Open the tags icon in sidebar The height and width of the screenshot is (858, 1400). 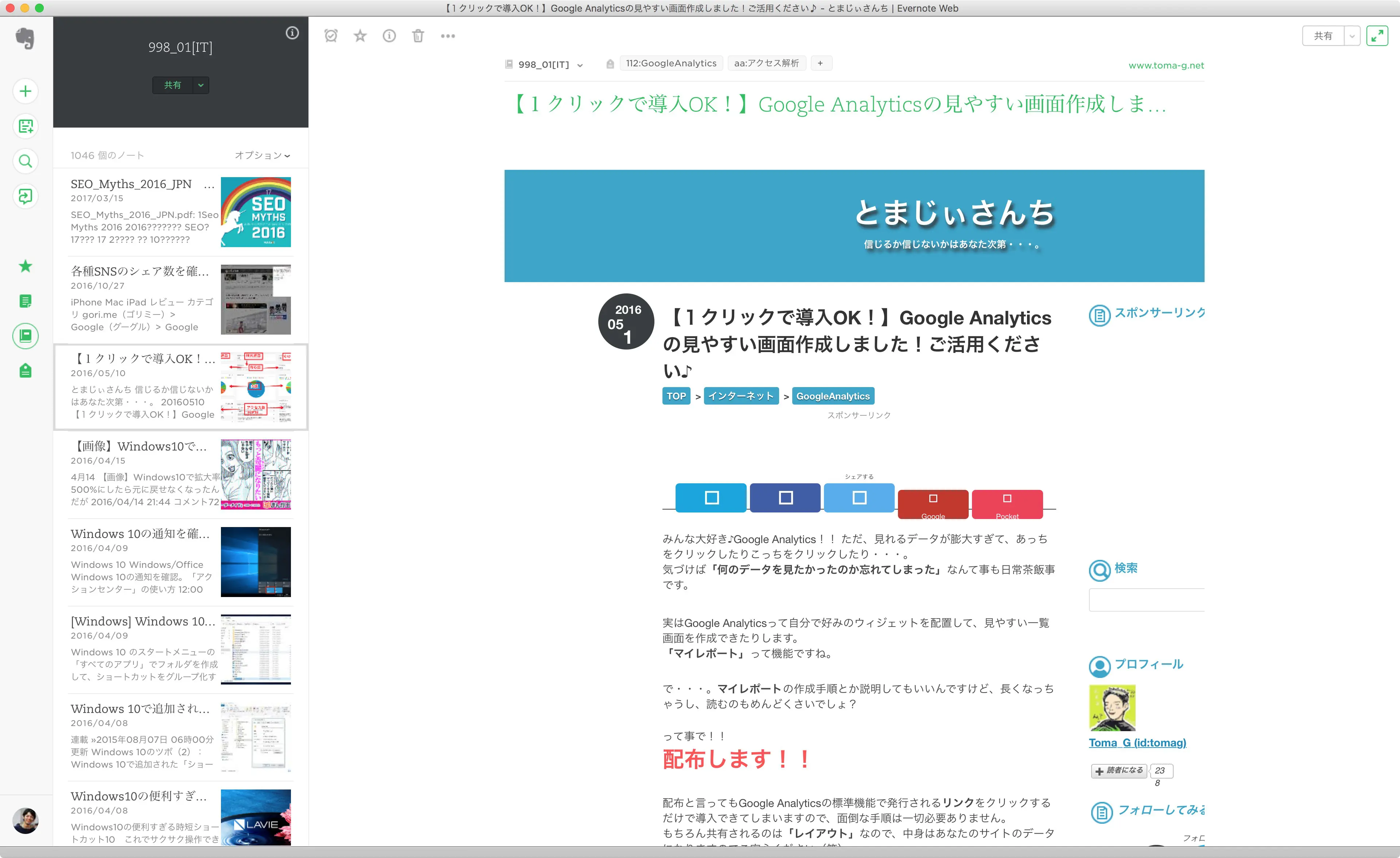point(26,371)
